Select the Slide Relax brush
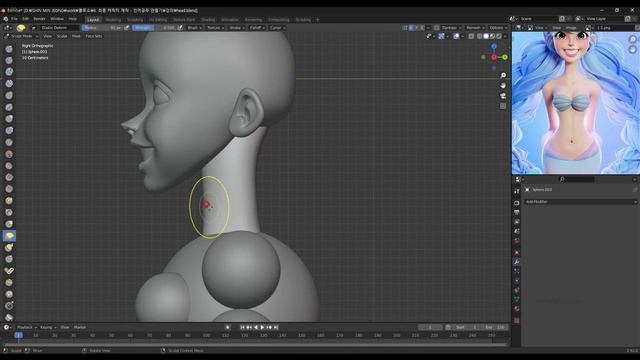 click(x=9, y=306)
